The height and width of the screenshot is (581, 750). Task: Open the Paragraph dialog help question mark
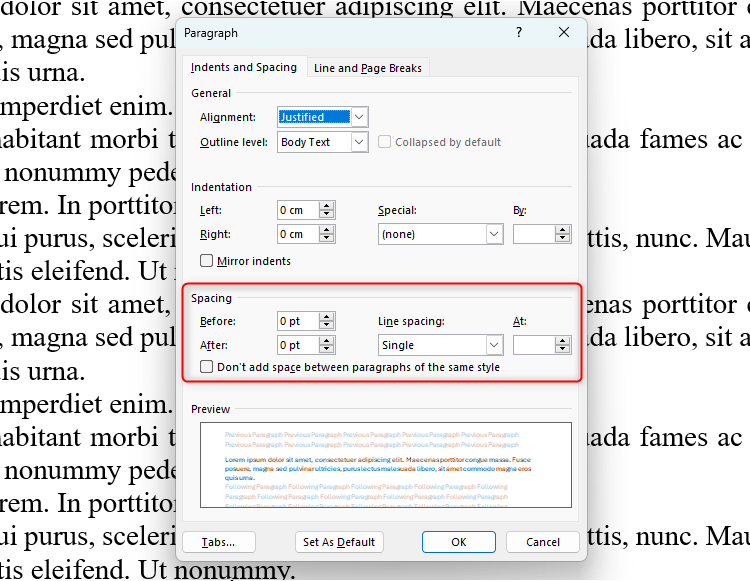pyautogui.click(x=518, y=33)
